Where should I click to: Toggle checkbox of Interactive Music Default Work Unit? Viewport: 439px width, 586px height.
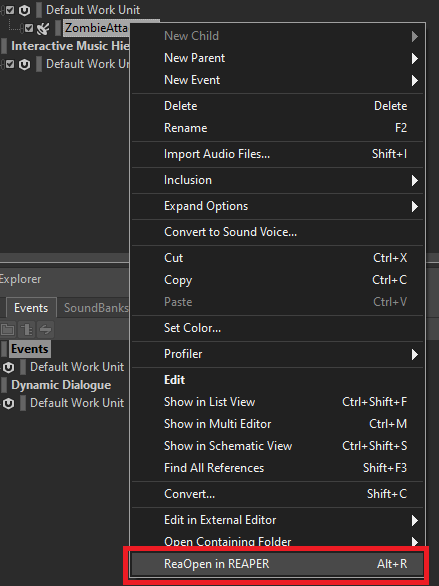pyautogui.click(x=10, y=64)
